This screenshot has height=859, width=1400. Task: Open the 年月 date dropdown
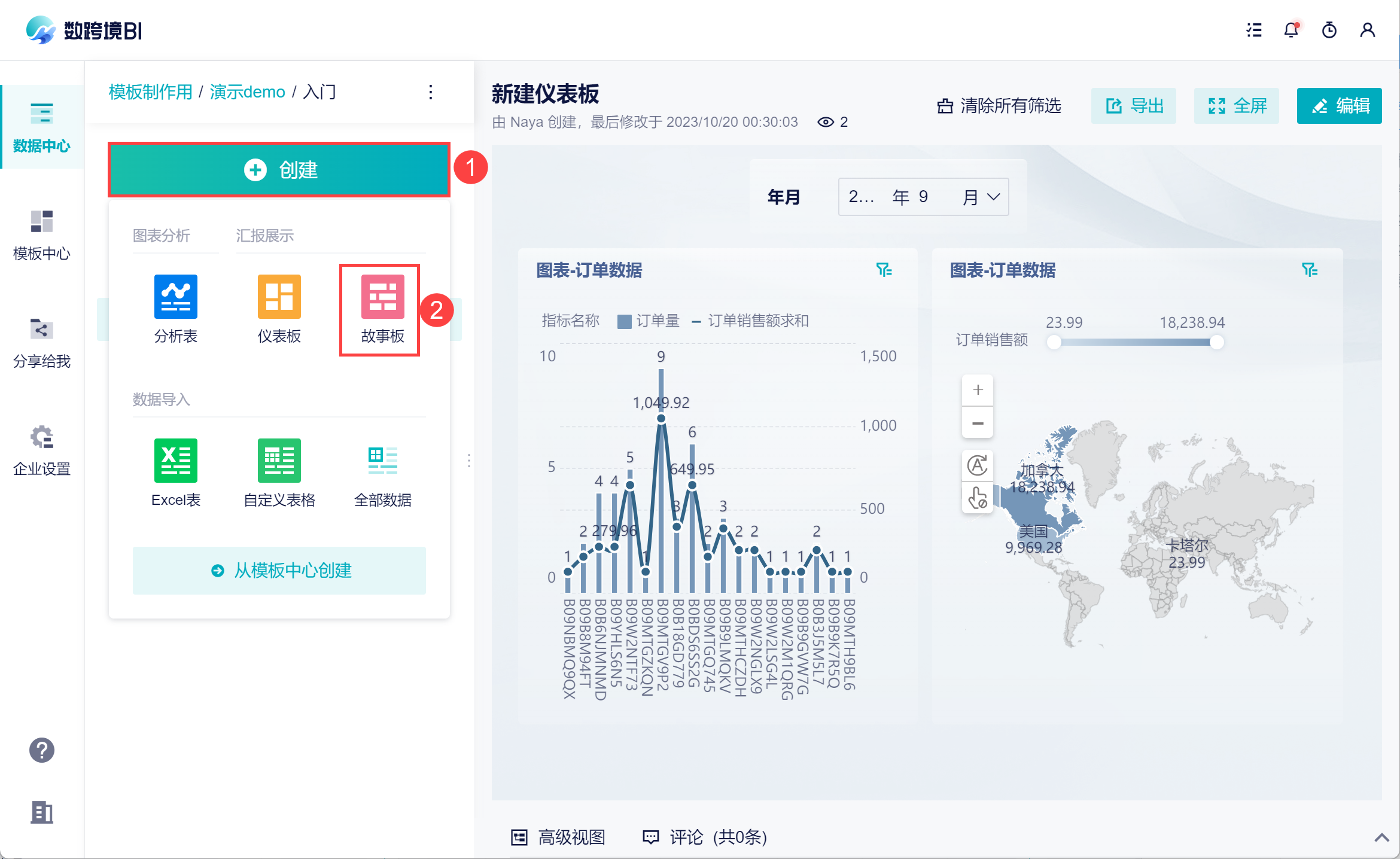(923, 197)
